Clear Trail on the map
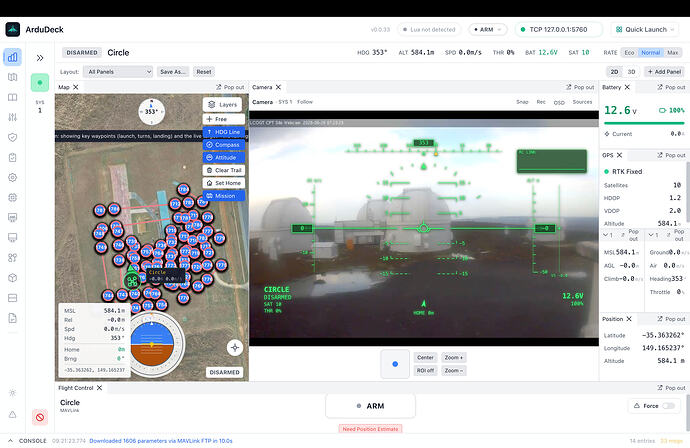This screenshot has width=690, height=448. point(224,170)
